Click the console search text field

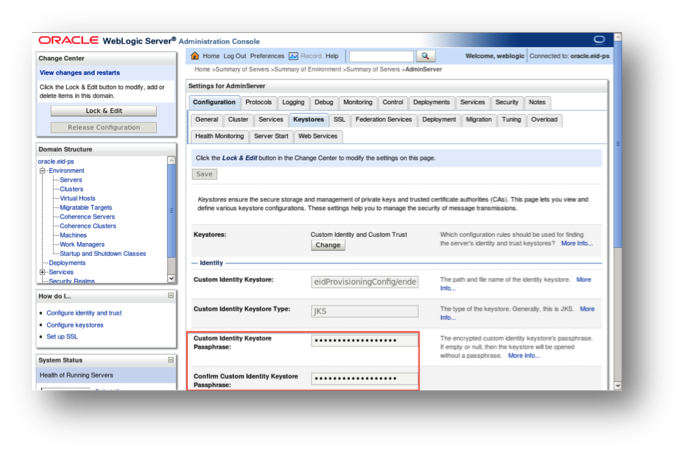[381, 56]
